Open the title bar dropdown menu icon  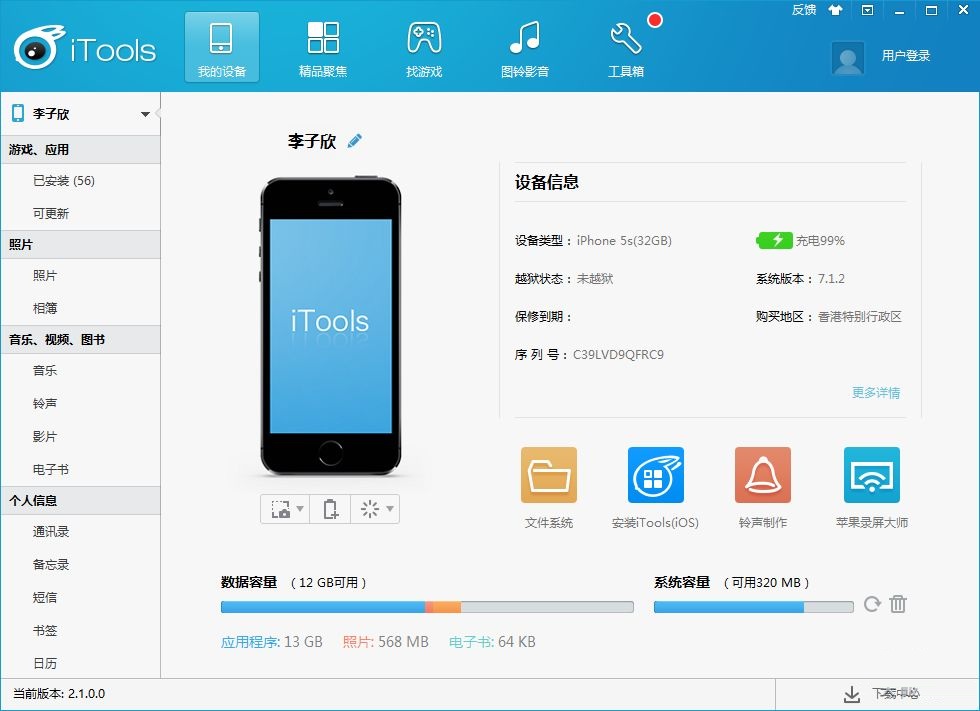868,10
